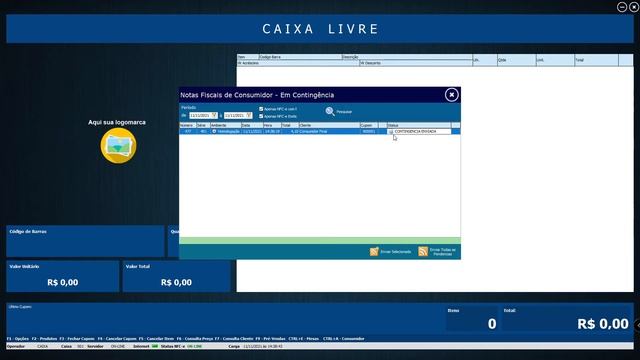640x360 pixels.
Task: Click the CONTINGENCIA ENVIADA status cell
Action: click(419, 131)
